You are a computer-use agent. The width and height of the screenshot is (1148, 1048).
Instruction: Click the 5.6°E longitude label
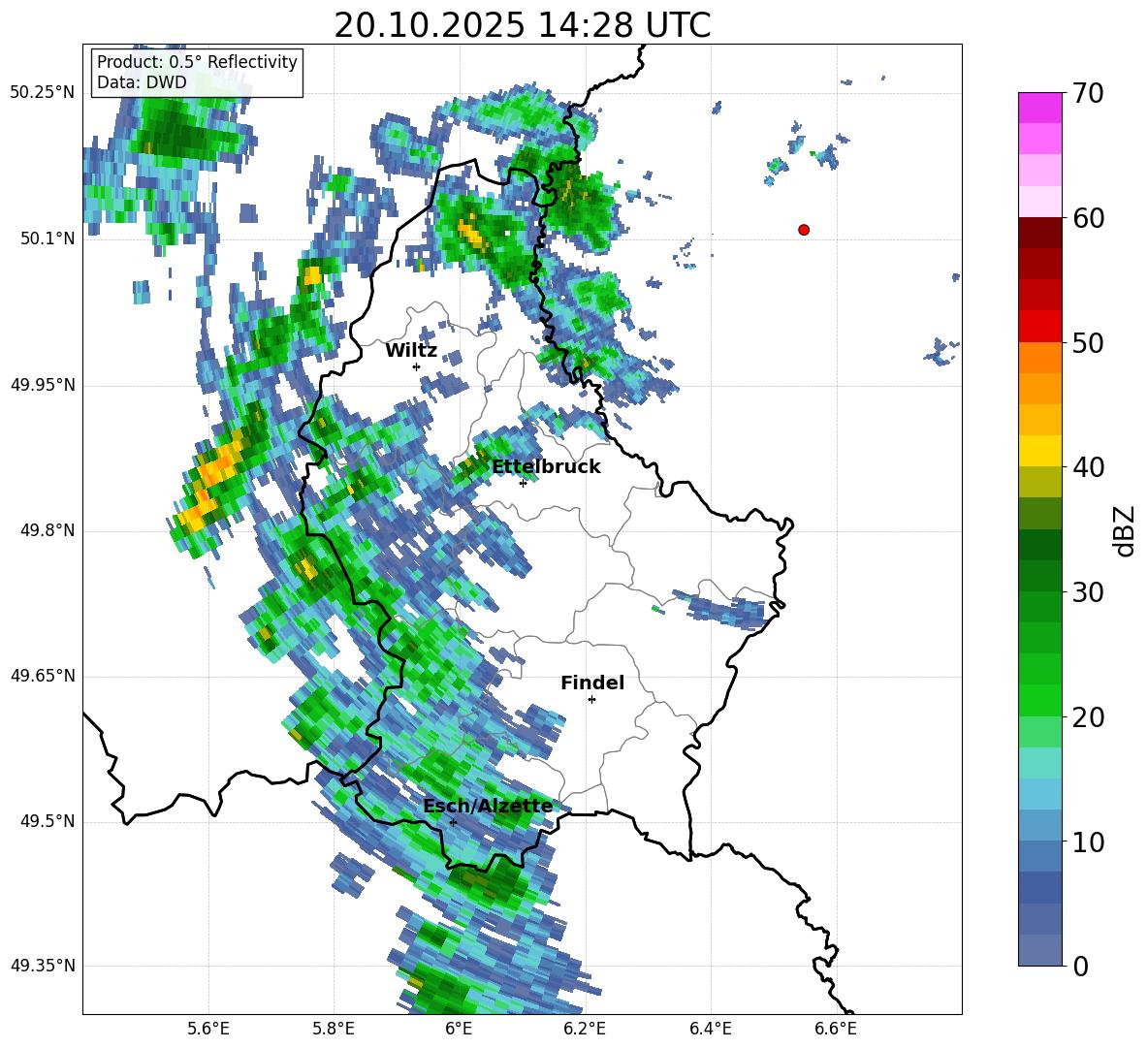pos(208,1029)
